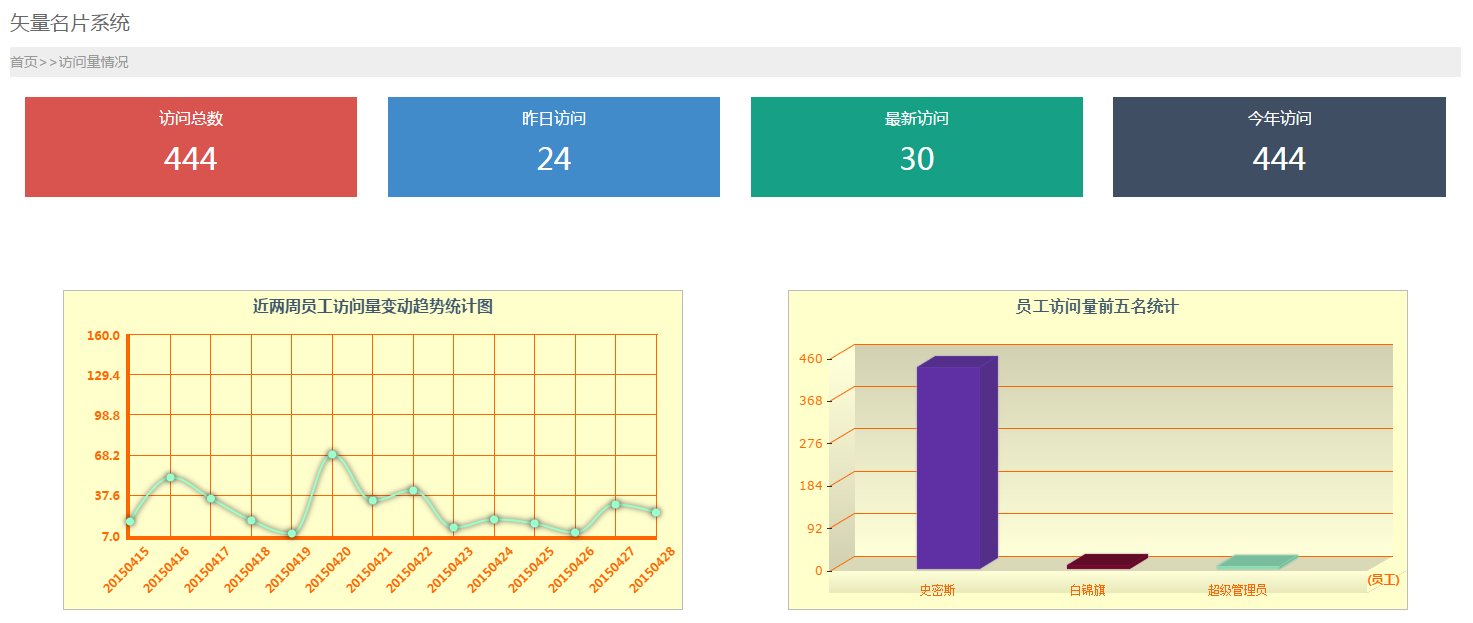1473x623 pixels.
Task: Open the dark 今年访问 card
Action: (x=1279, y=147)
